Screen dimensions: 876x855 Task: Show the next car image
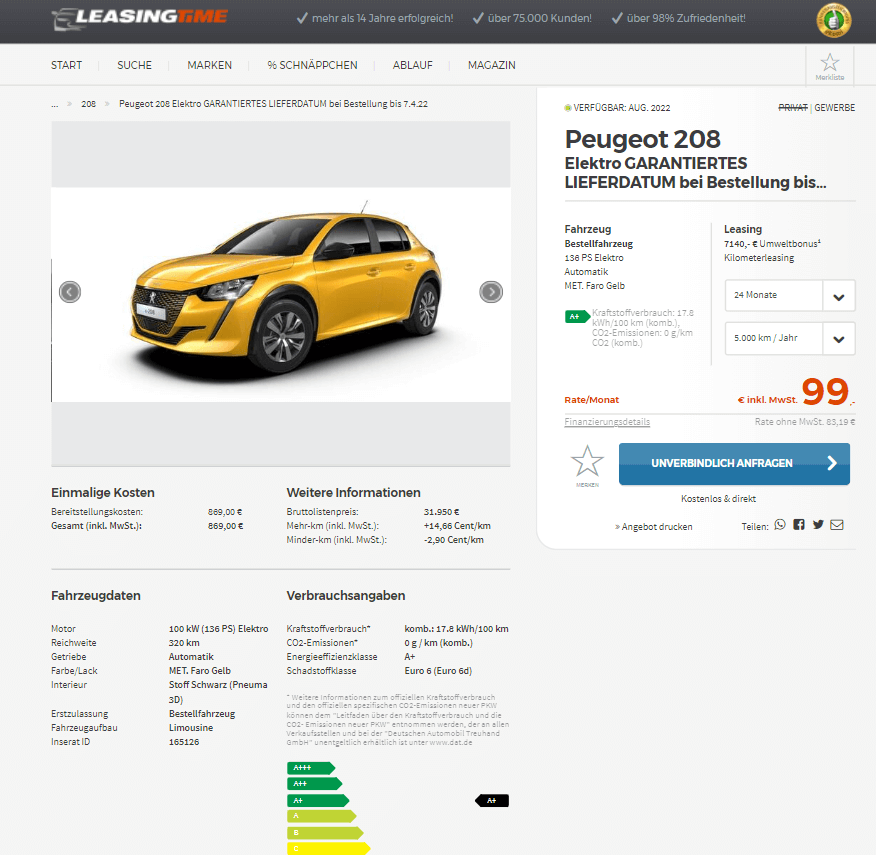click(x=491, y=292)
